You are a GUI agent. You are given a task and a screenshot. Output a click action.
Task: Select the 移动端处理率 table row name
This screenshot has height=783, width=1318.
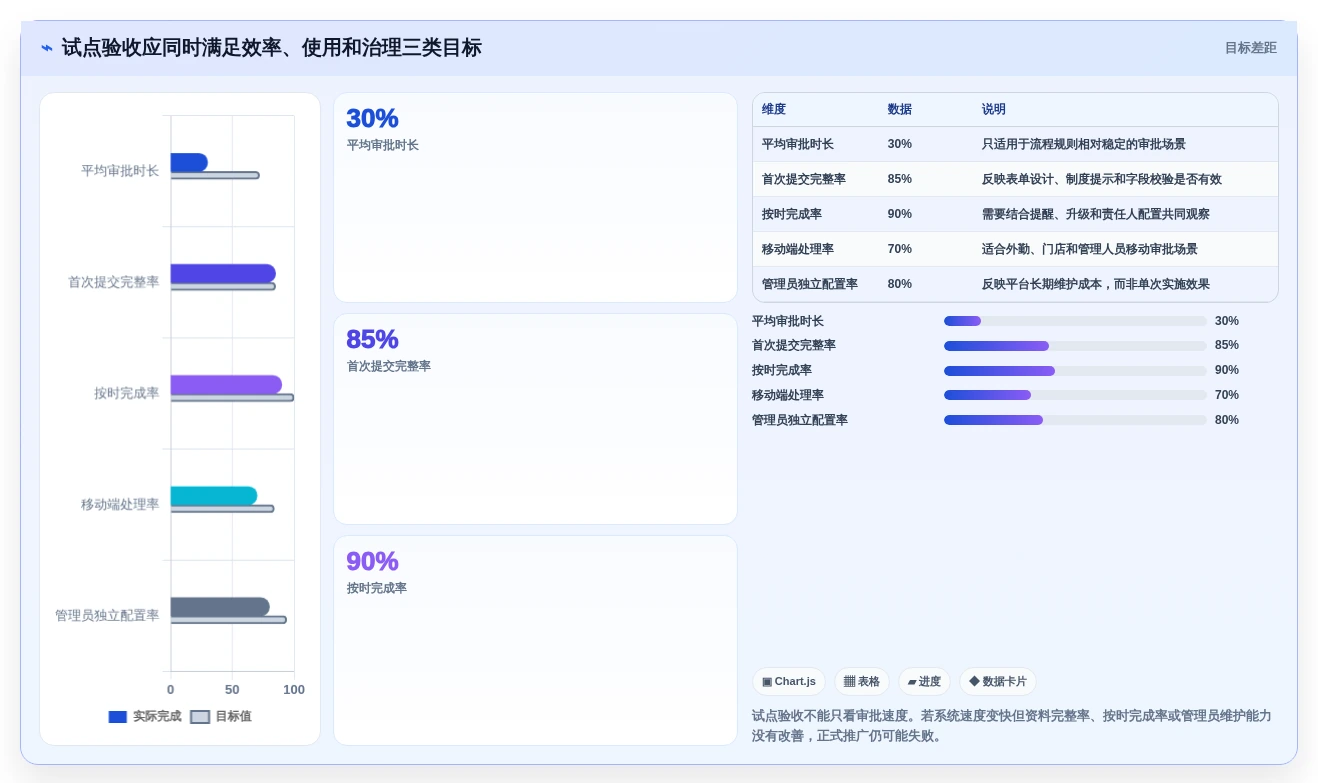(798, 249)
